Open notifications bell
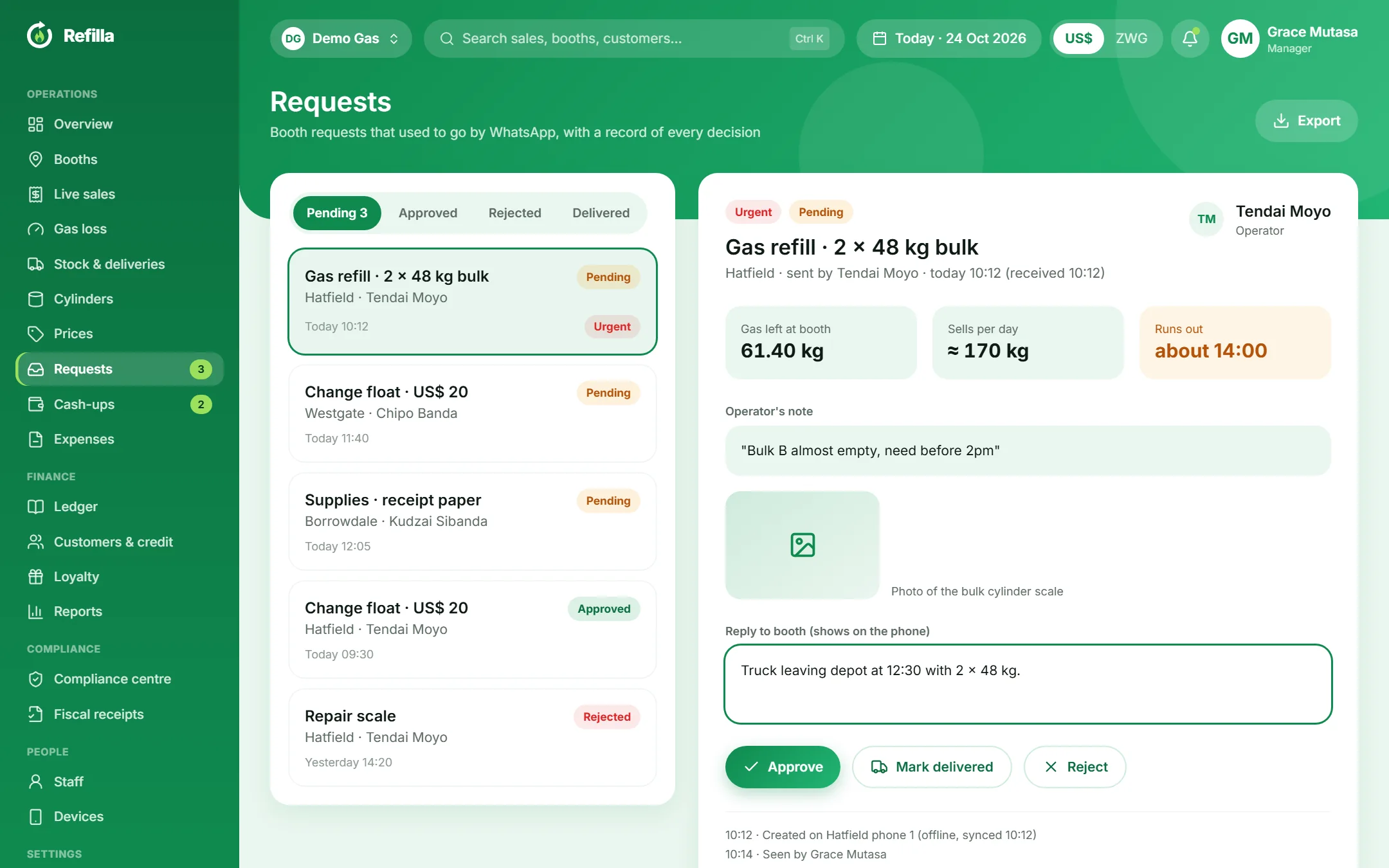 [1190, 39]
